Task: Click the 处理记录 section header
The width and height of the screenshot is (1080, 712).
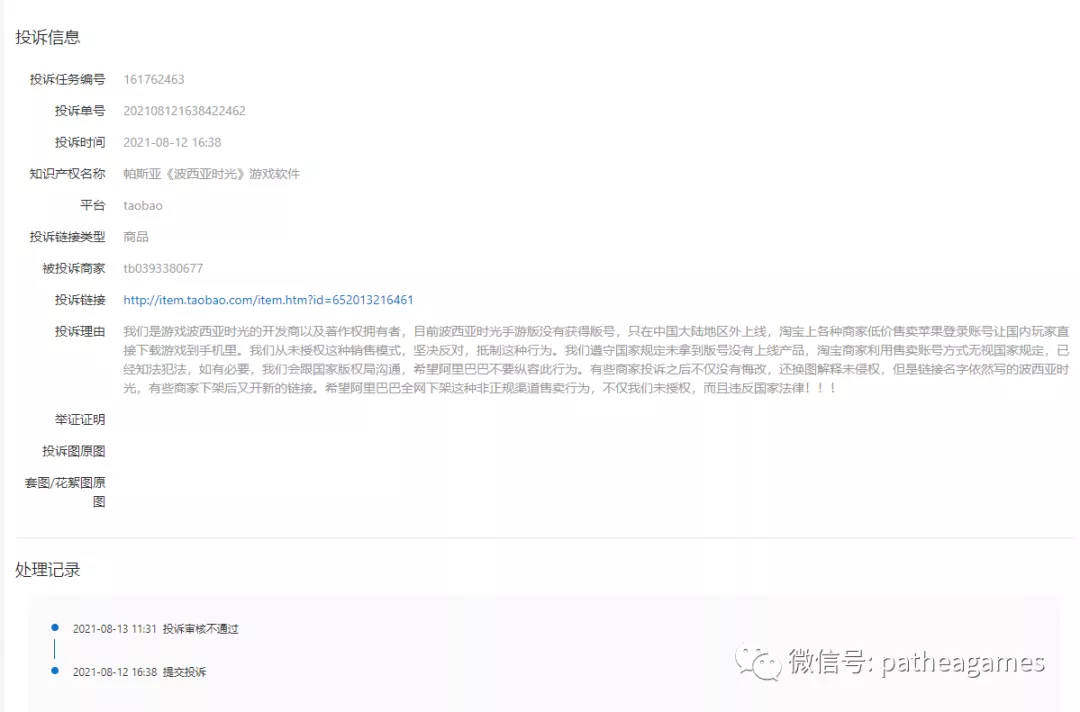Action: [x=46, y=569]
